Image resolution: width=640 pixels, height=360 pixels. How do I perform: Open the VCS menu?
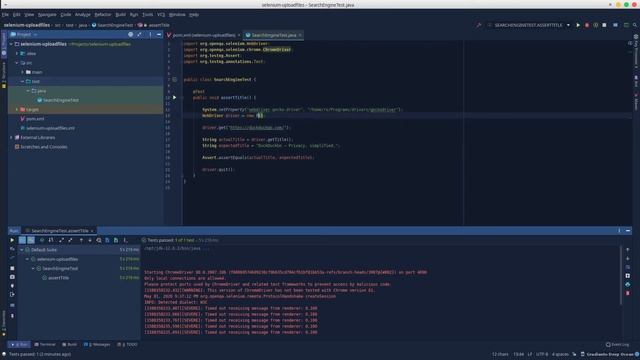(x=161, y=15)
